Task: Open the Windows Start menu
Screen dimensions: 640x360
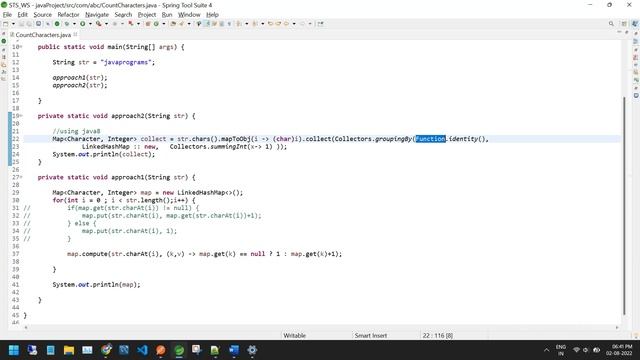Action: 13,350
